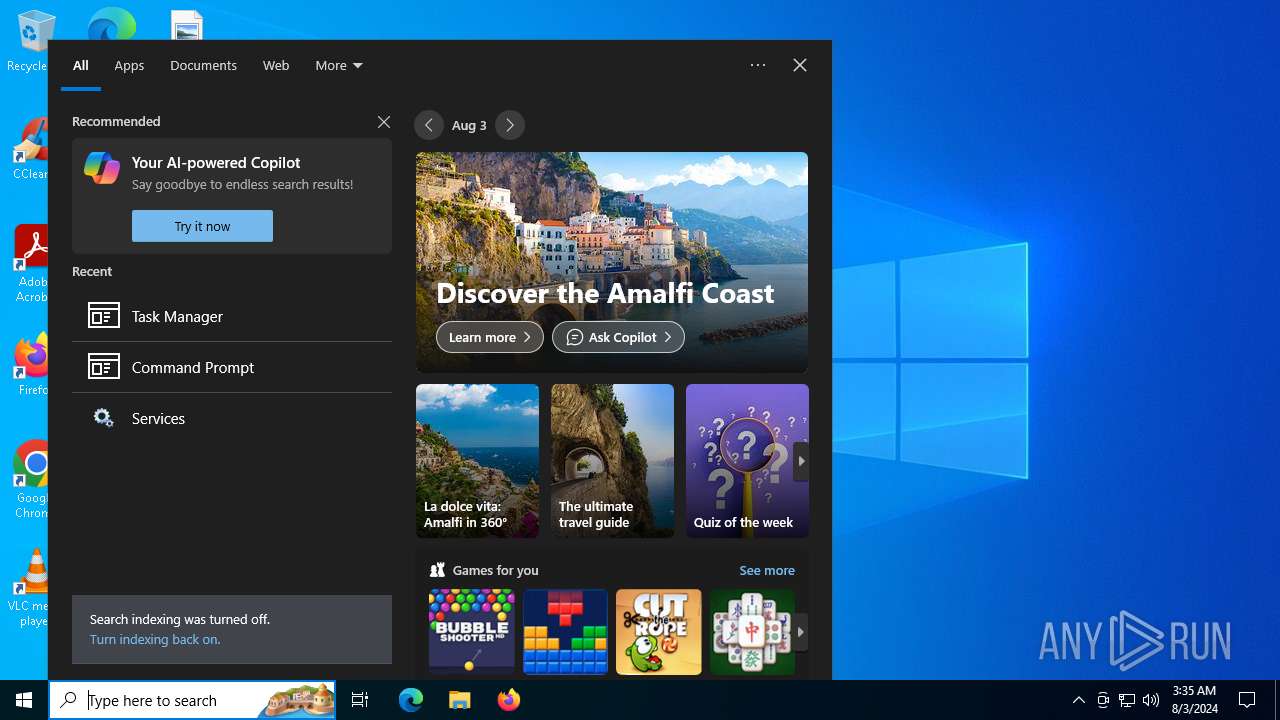This screenshot has height=720, width=1280.
Task: Click the network status tray icon
Action: [x=1127, y=700]
